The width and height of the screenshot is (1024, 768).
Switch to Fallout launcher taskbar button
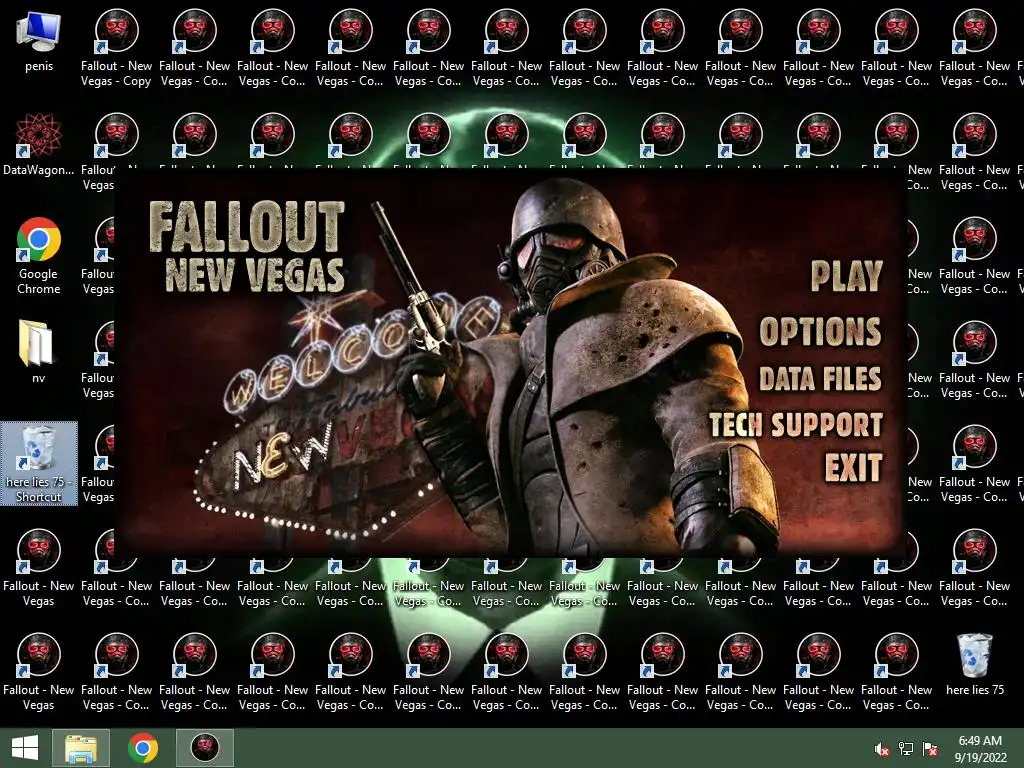tap(204, 748)
